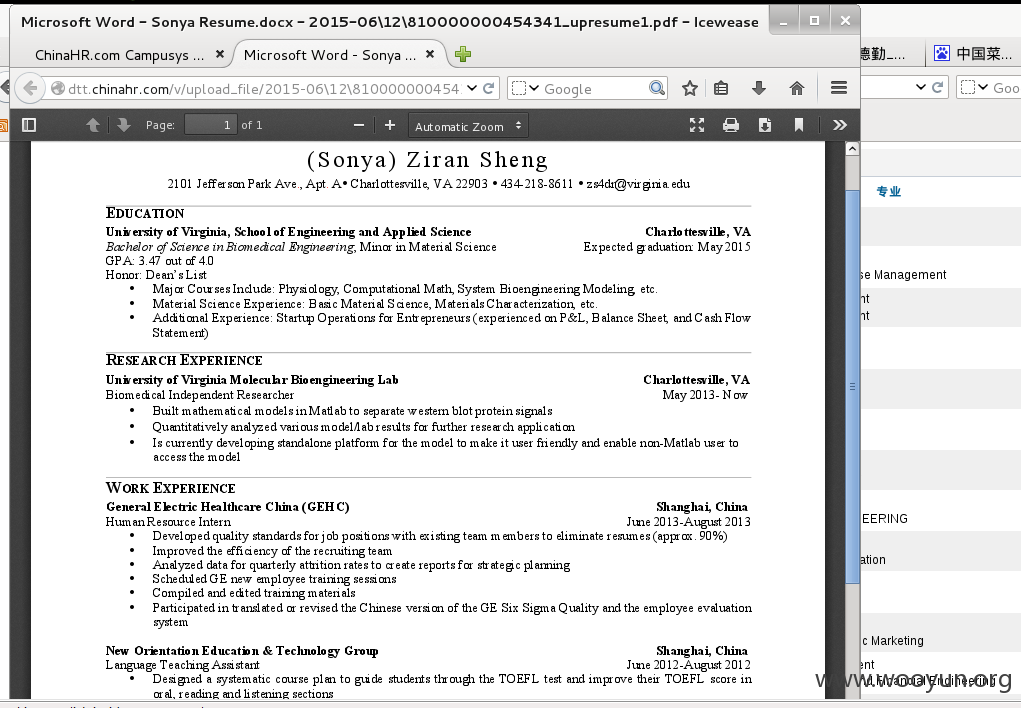Screen dimensions: 1021x708
Task: Close the ChinaHR.com Campusys tab
Action: 220,55
